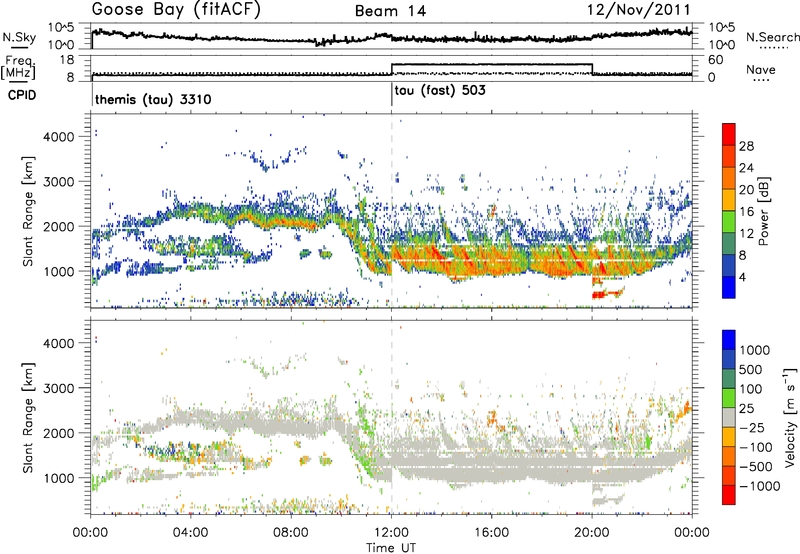Click the '60' Nave axis tick

pyautogui.click(x=716, y=60)
